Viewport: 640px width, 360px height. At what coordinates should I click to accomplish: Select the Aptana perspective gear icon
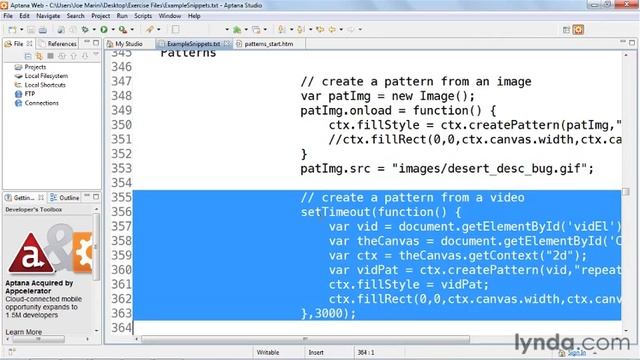click(578, 29)
